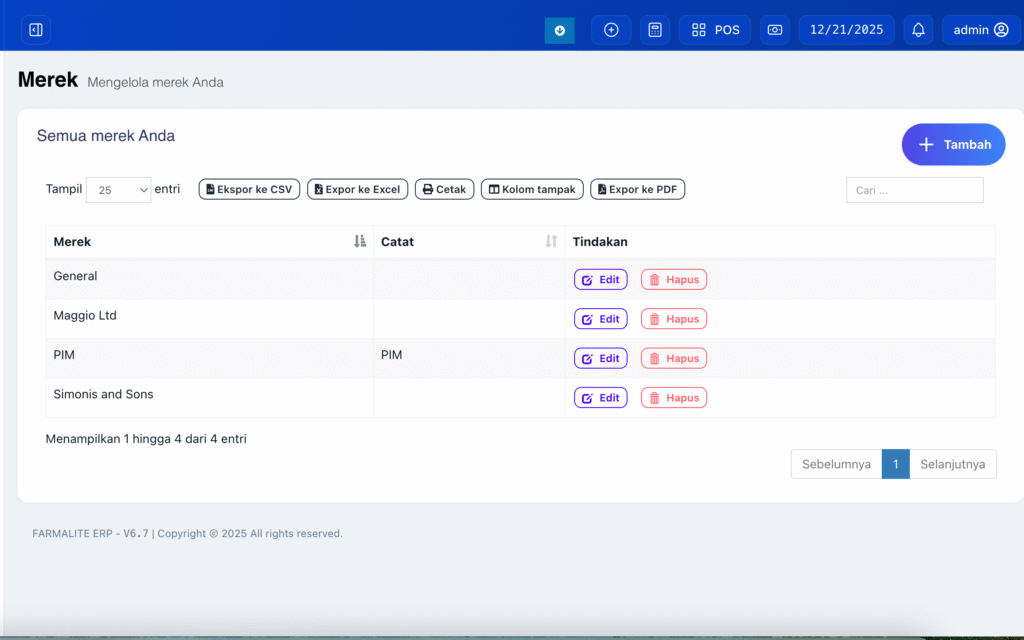This screenshot has width=1024, height=640.
Task: Open the Kolom tampak column visibility menu
Action: pyautogui.click(x=532, y=189)
